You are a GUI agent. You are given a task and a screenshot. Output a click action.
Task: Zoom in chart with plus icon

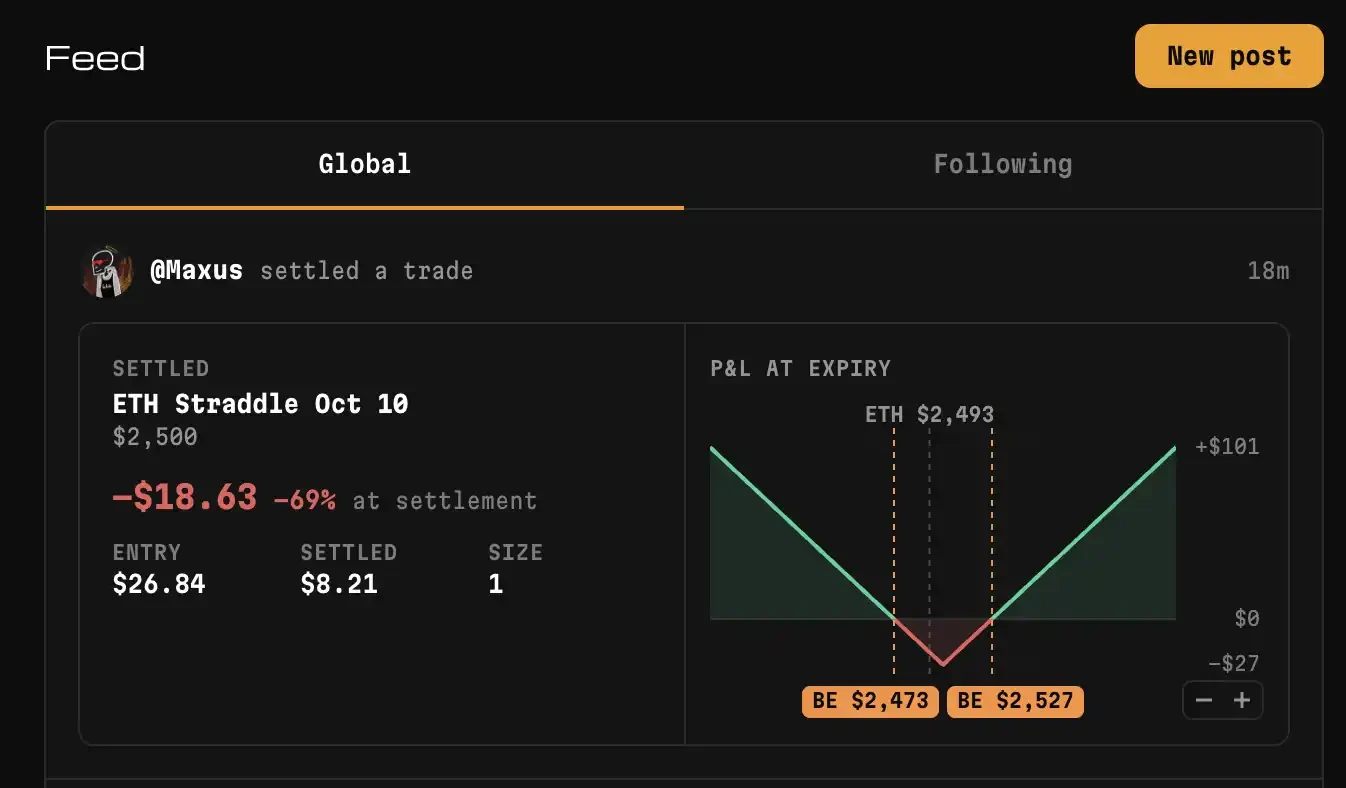[1242, 700]
